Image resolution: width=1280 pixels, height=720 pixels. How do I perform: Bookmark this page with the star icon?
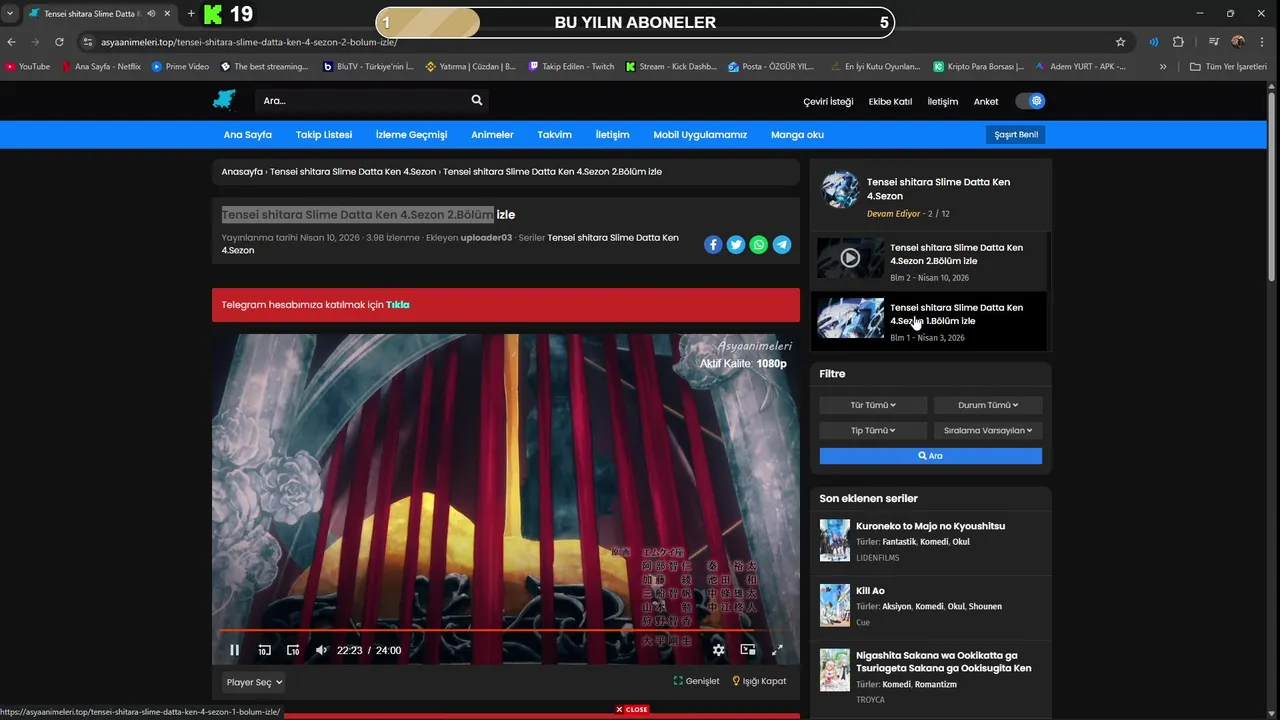pyautogui.click(x=1120, y=42)
